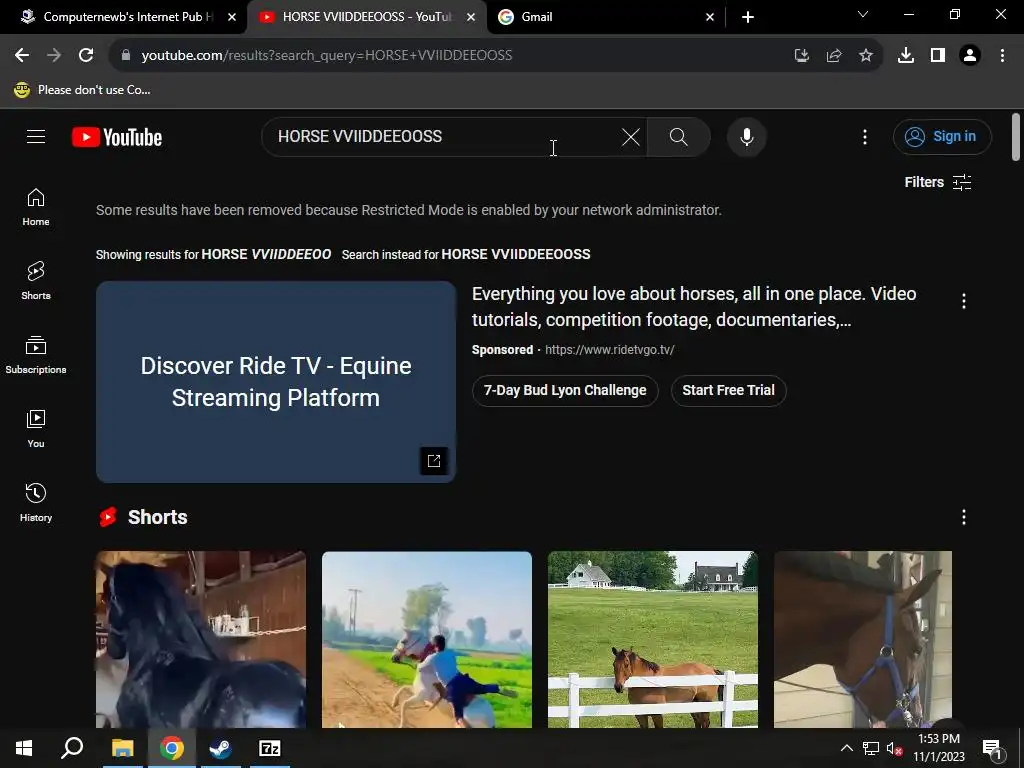
Task: Start voice search with the microphone
Action: tap(746, 136)
